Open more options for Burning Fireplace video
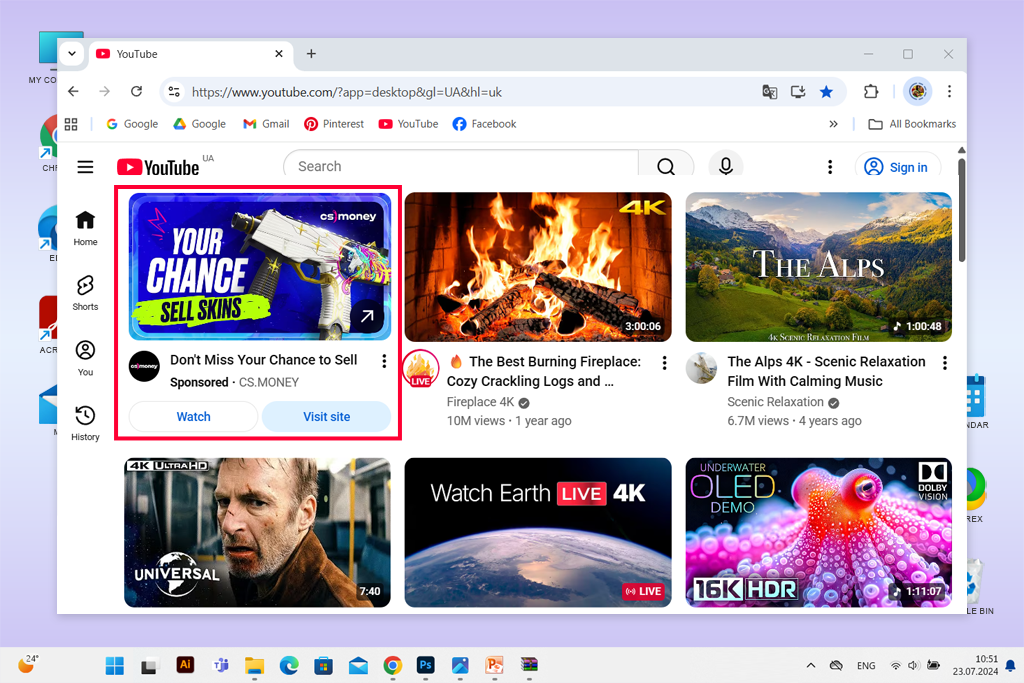The width and height of the screenshot is (1024, 683). tap(664, 363)
